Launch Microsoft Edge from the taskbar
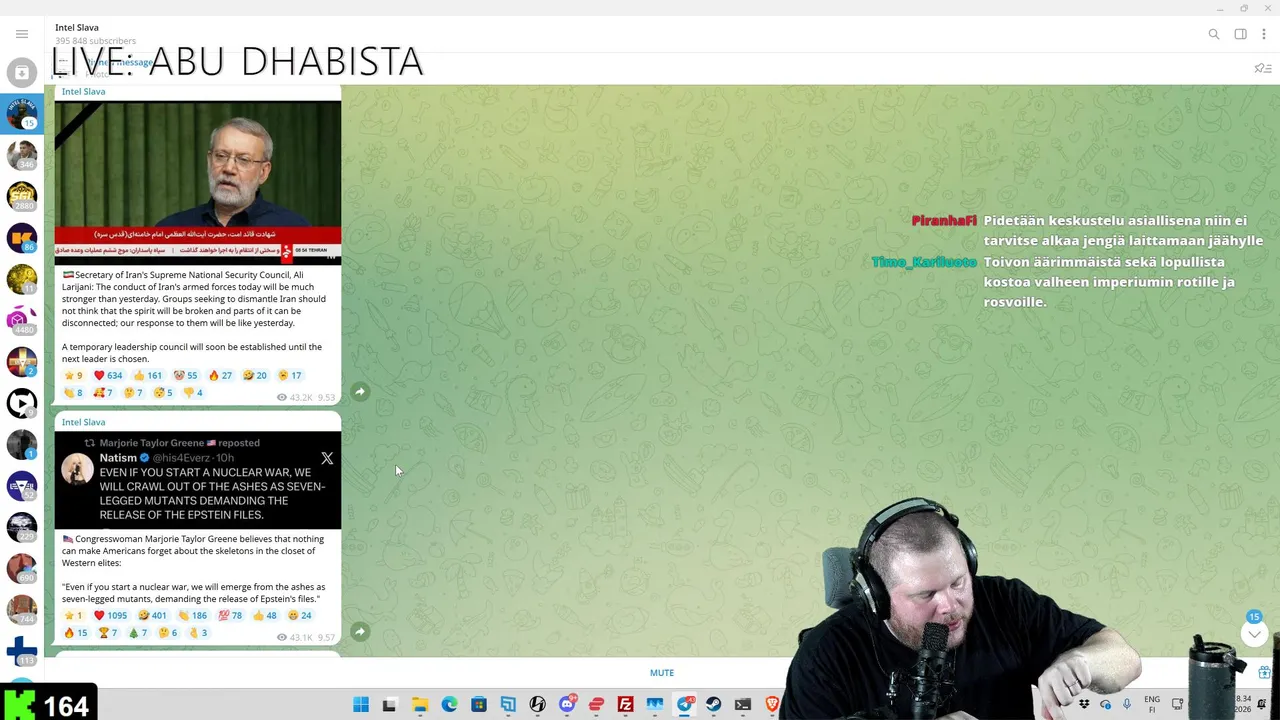The width and height of the screenshot is (1280, 720). point(450,705)
